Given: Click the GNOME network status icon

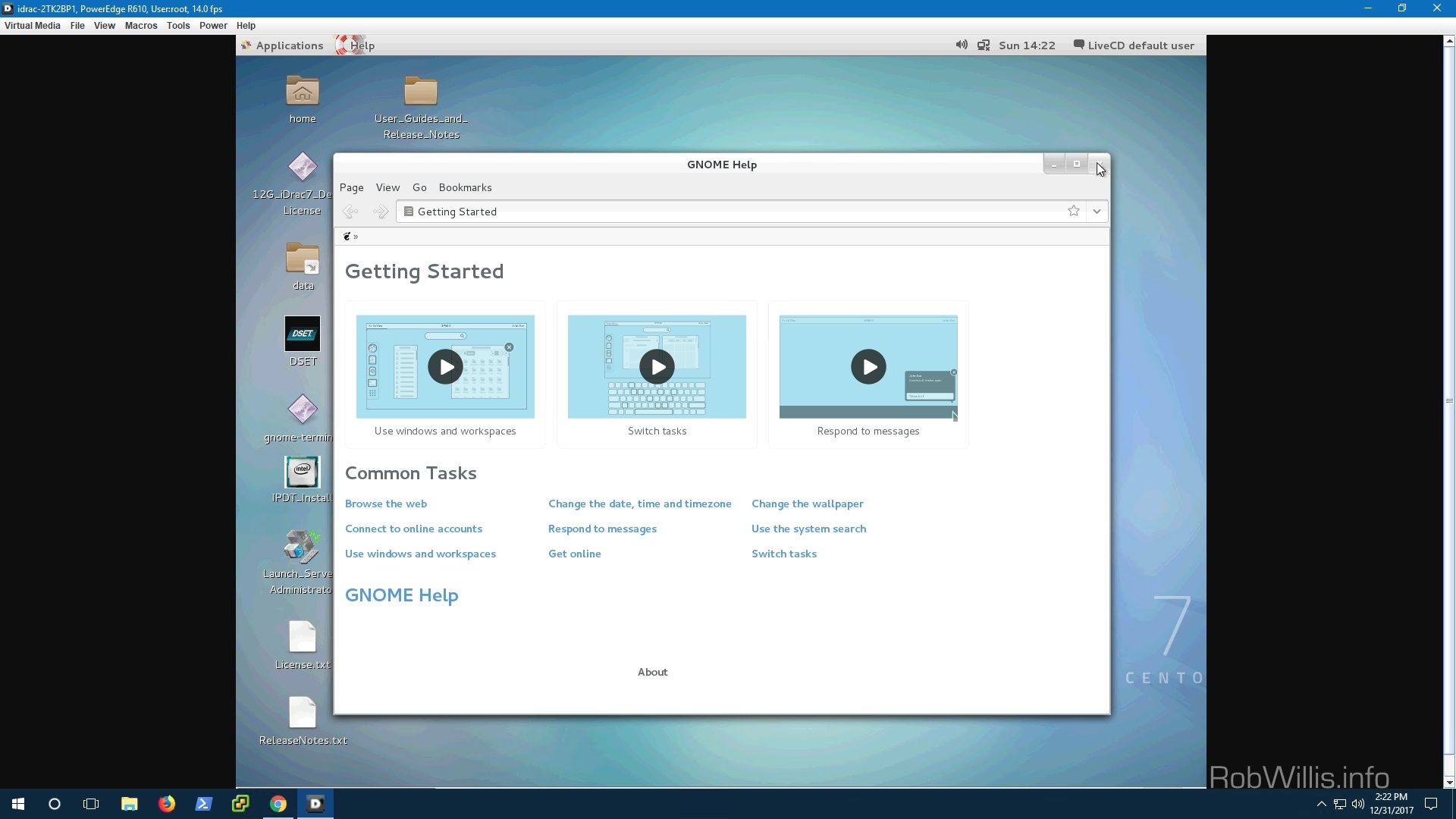Looking at the screenshot, I should click(984, 45).
